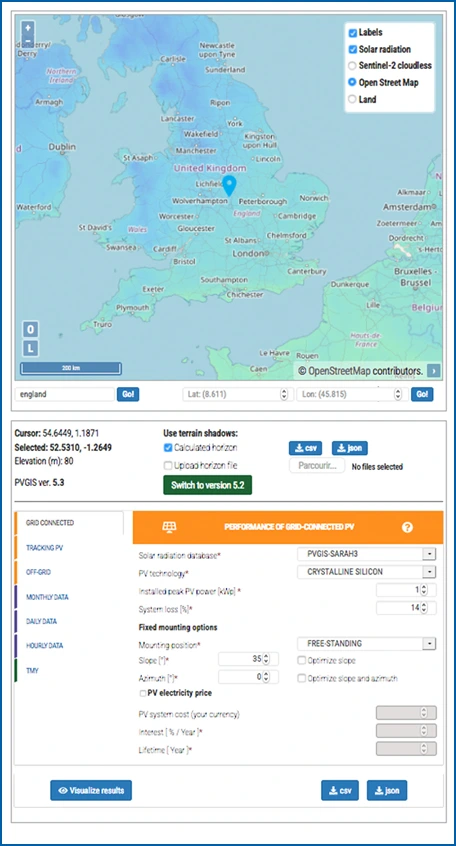This screenshot has height=846, width=456.
Task: Click the Slope value stepper
Action: pyautogui.click(x=266, y=659)
